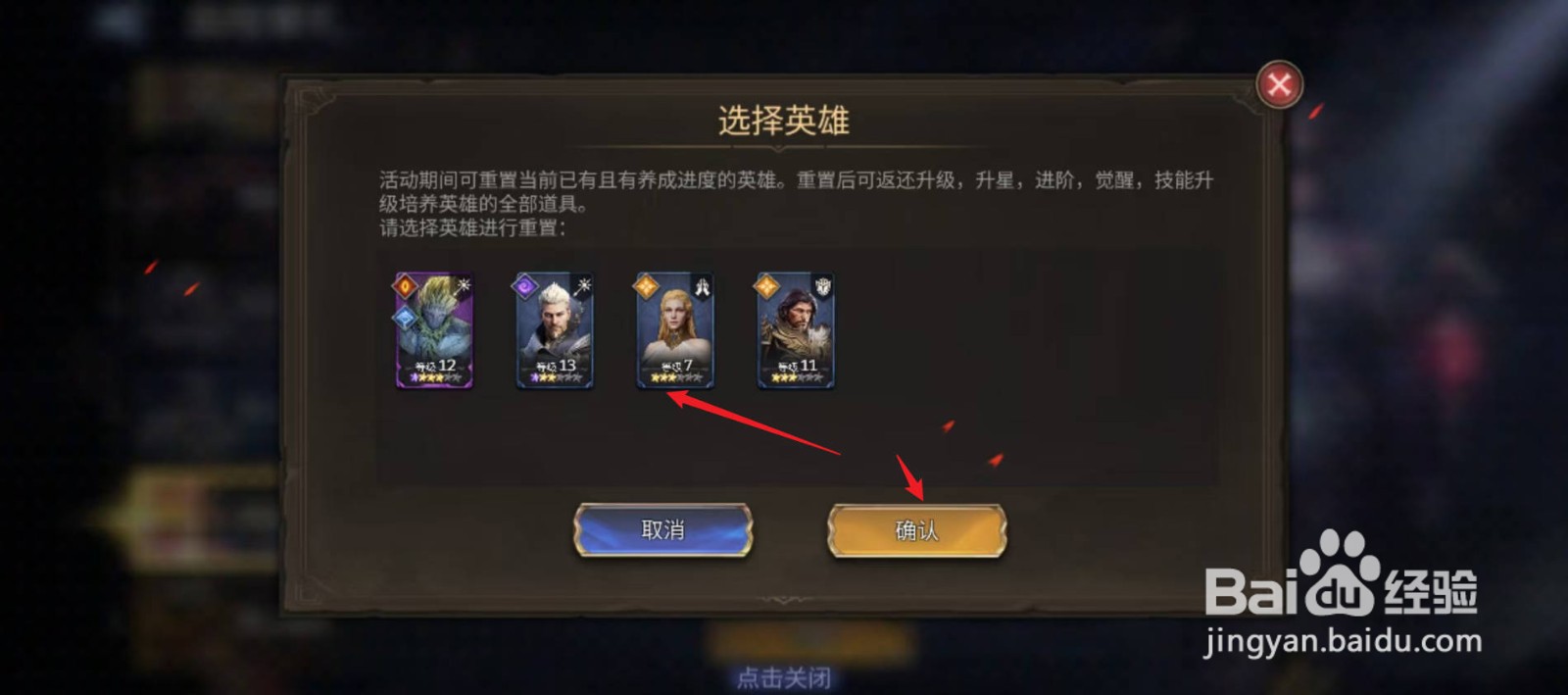This screenshot has width=1568, height=695.
Task: Click the 点击关闭 text below the dialog
Action: point(784,678)
